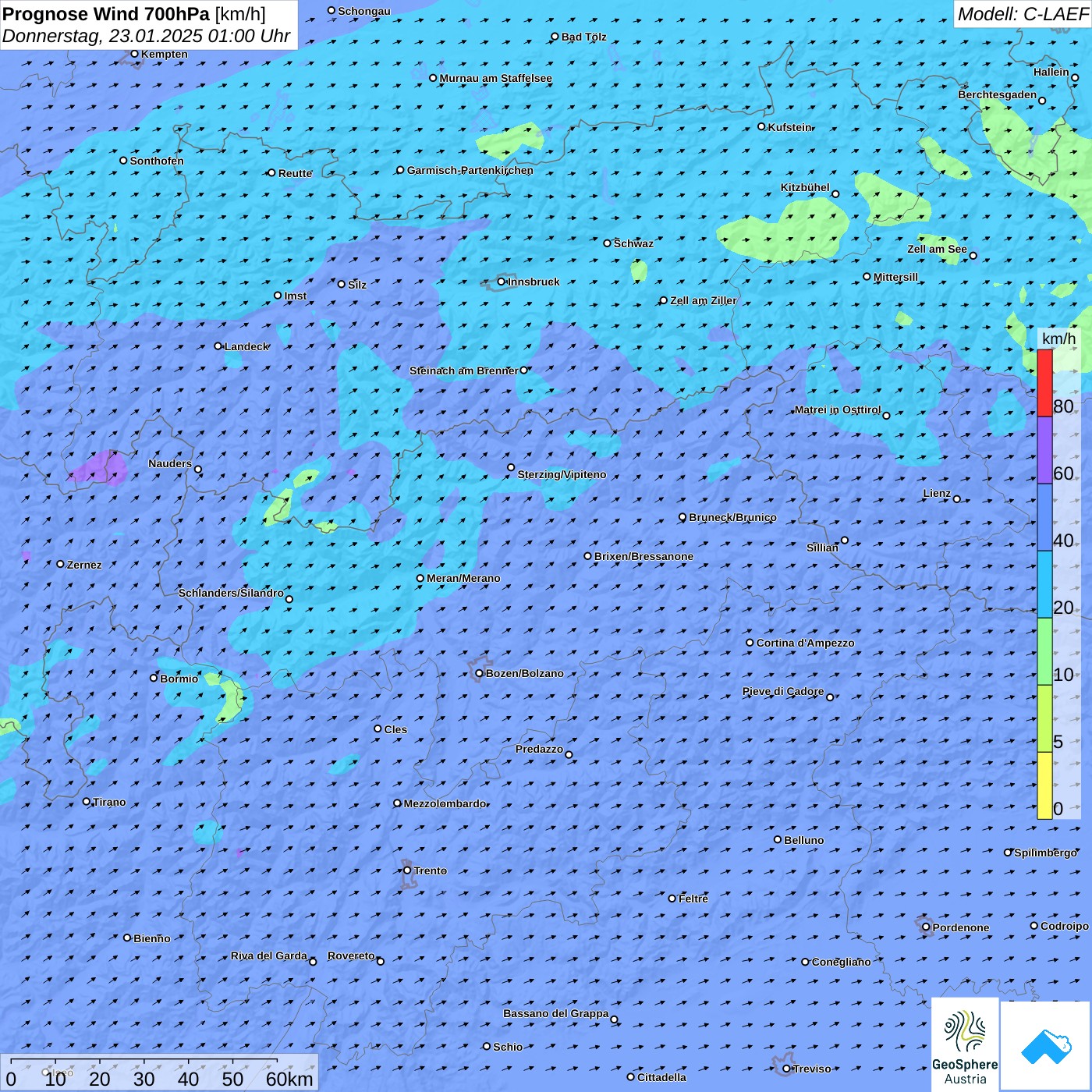
Task: Click the Bormio location dot
Action: [x=154, y=678]
